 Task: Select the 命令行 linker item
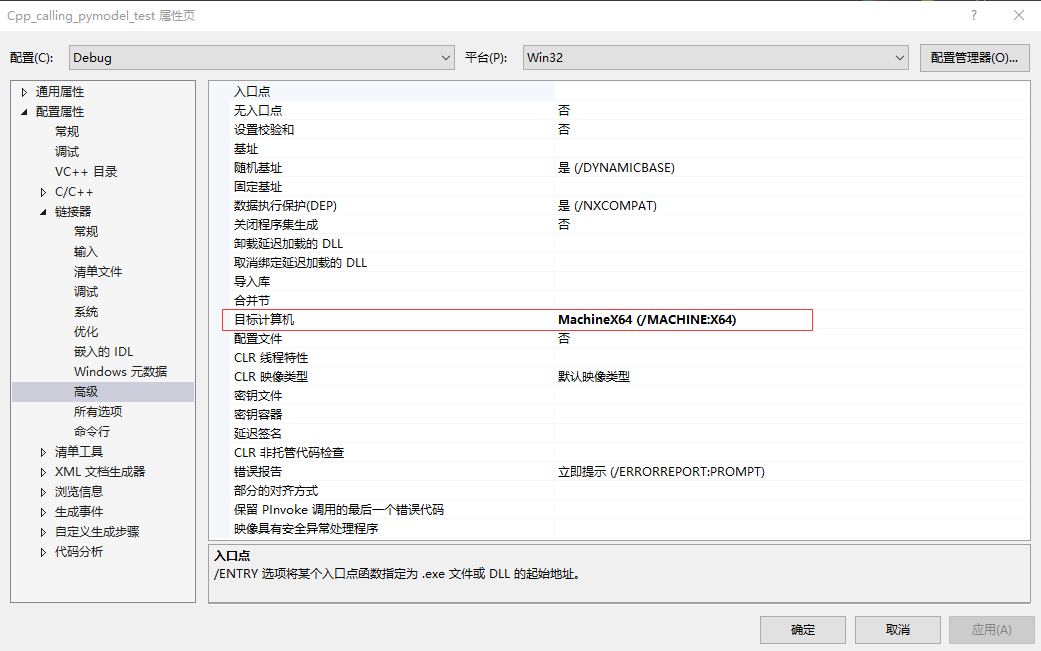pyautogui.click(x=92, y=431)
